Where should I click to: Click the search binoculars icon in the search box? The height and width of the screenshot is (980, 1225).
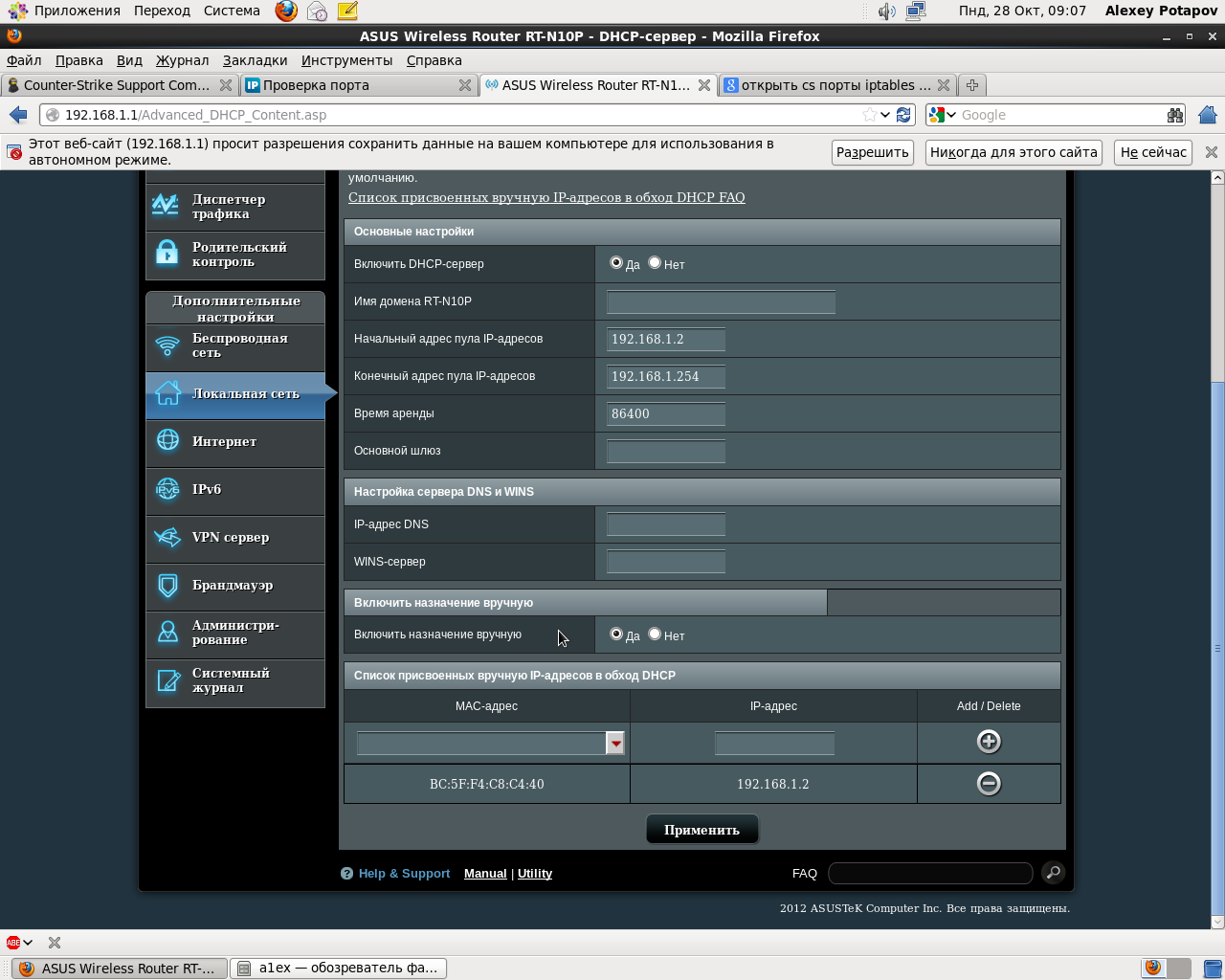tap(1175, 115)
